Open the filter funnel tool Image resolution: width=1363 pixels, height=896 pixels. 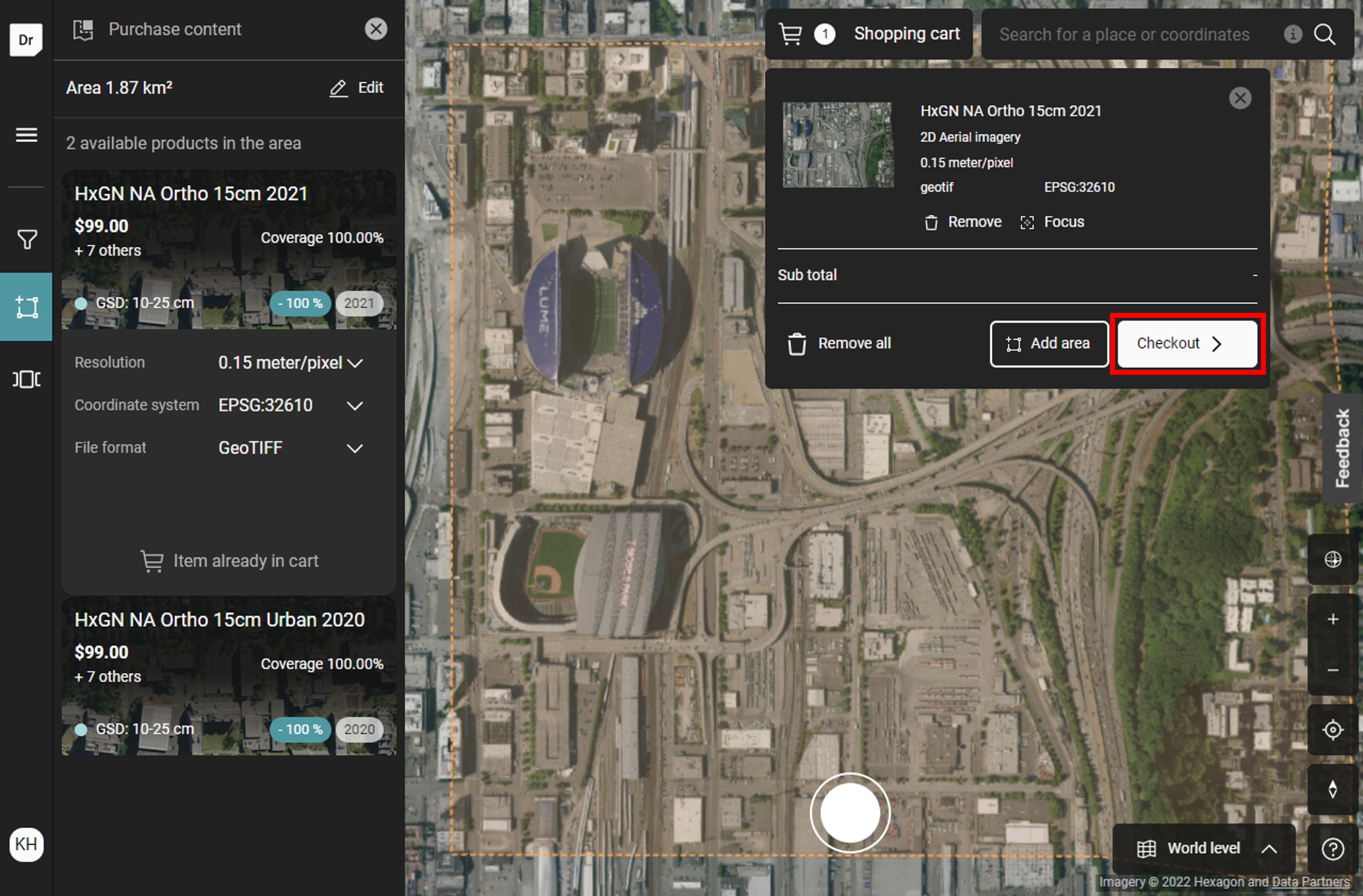click(x=26, y=239)
